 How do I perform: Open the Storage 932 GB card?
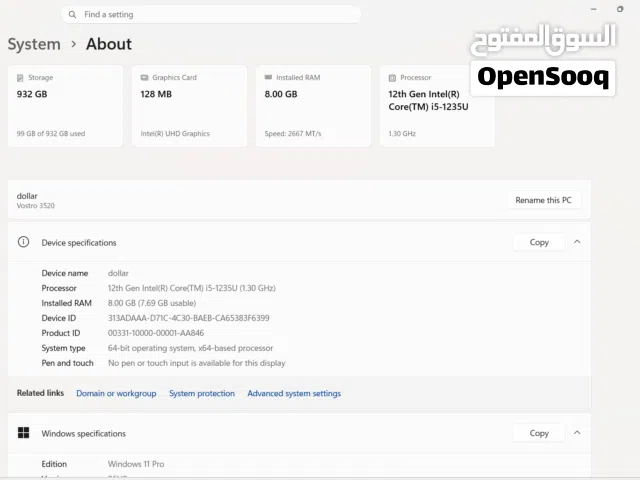65,106
